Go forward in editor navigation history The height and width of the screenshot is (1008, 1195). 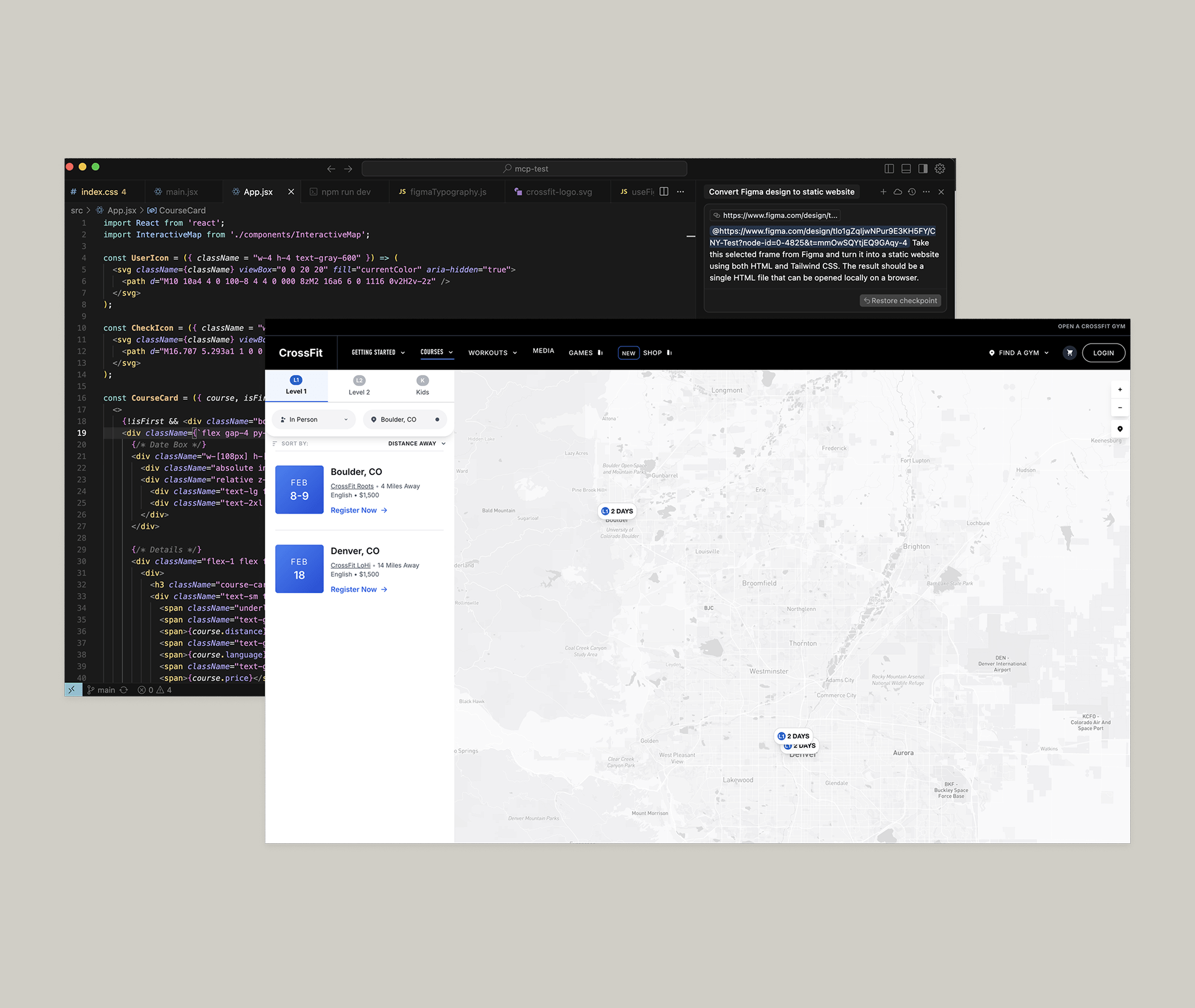(x=348, y=169)
